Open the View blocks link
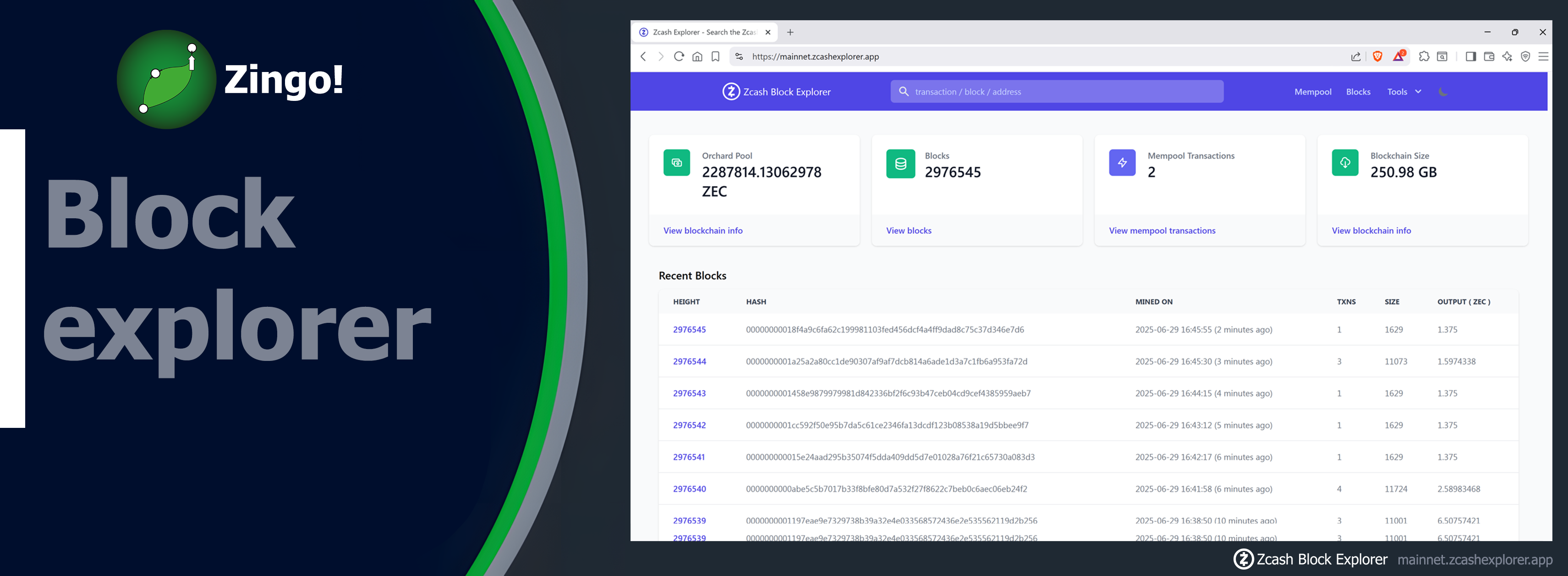Image resolution: width=1568 pixels, height=576 pixels. pyautogui.click(x=909, y=230)
